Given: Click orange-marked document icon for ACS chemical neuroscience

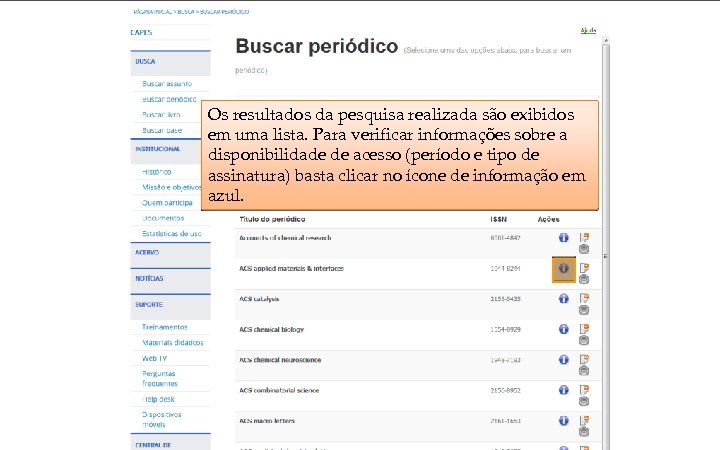Looking at the screenshot, I should pyautogui.click(x=584, y=359).
